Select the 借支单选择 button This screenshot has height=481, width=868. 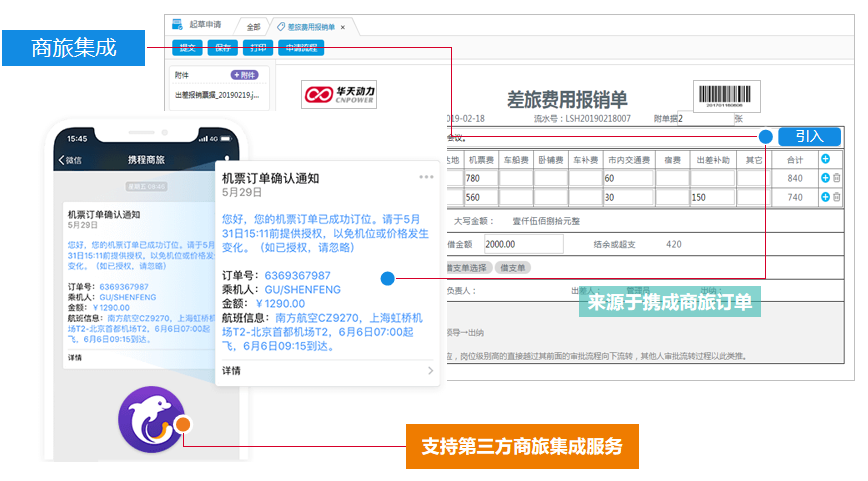(x=469, y=268)
